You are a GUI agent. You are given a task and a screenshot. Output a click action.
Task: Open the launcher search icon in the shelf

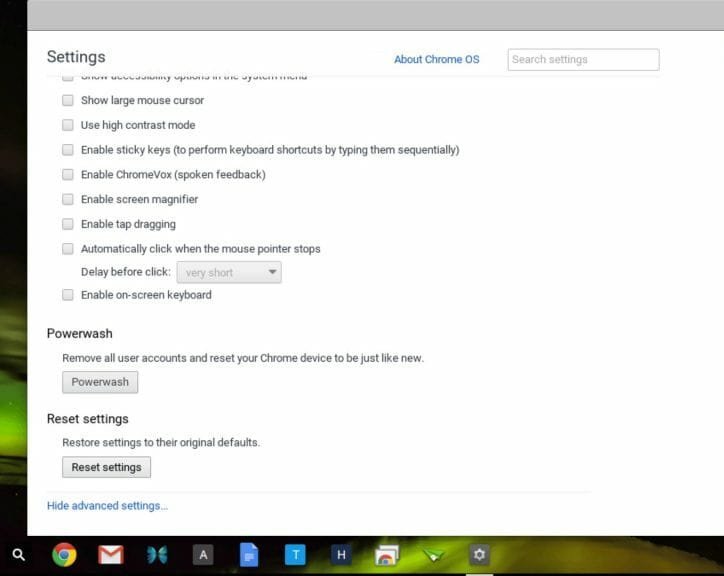(x=18, y=555)
